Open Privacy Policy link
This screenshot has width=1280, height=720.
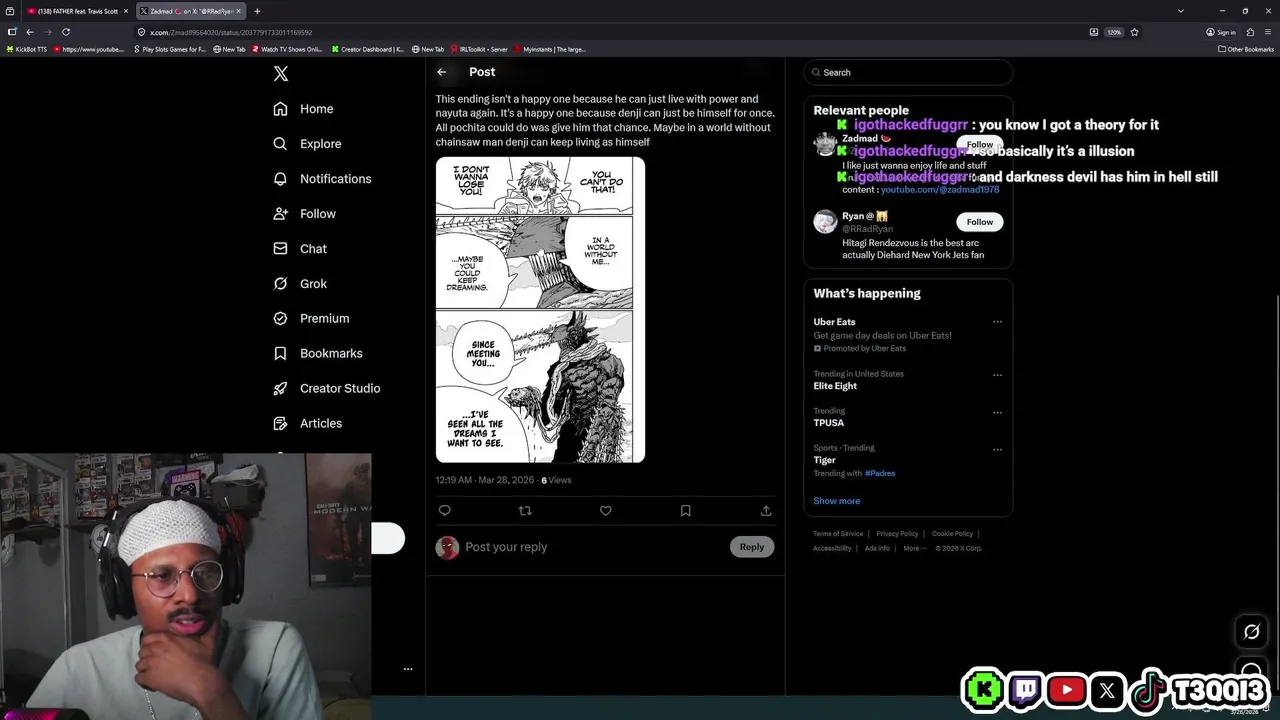pyautogui.click(x=897, y=534)
